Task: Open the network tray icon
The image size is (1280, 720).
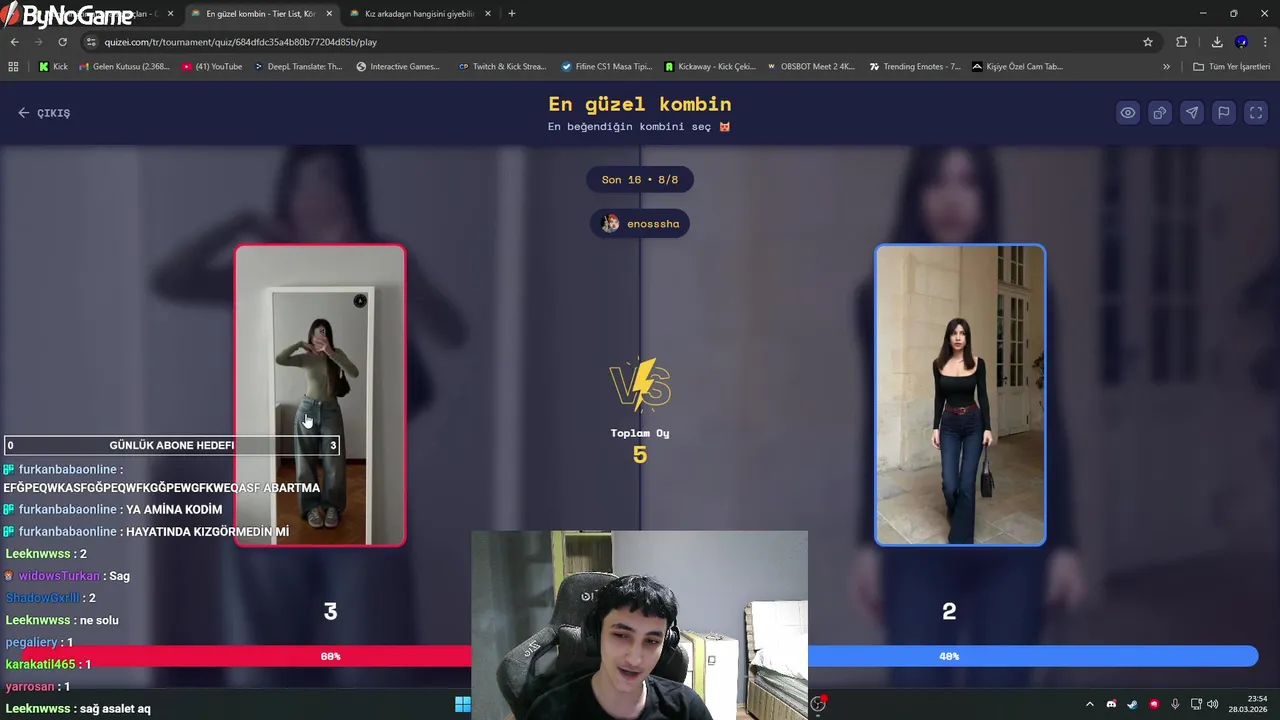Action: click(x=1196, y=704)
